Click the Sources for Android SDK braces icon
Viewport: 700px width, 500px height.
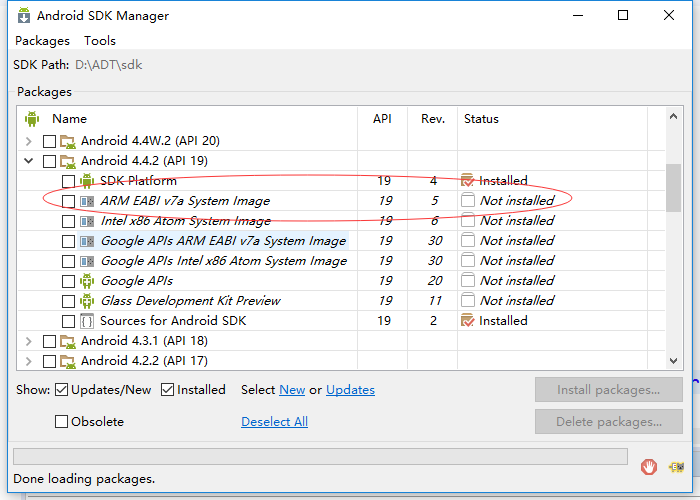(x=87, y=321)
